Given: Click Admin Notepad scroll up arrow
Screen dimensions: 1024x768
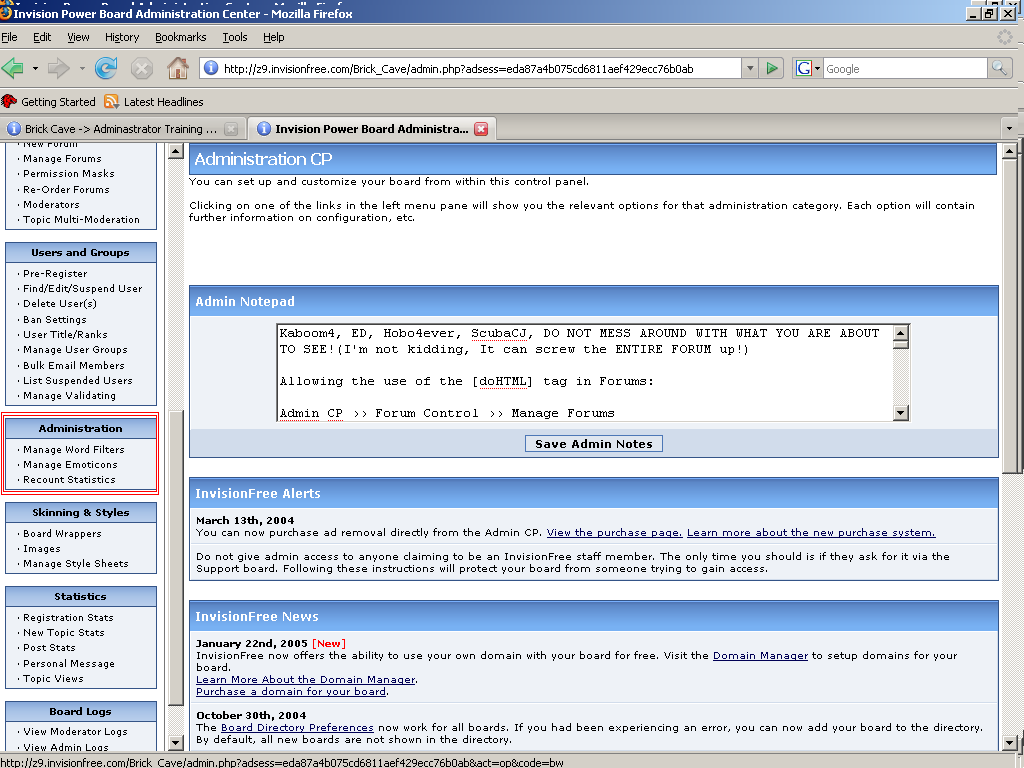Looking at the screenshot, I should pyautogui.click(x=901, y=333).
